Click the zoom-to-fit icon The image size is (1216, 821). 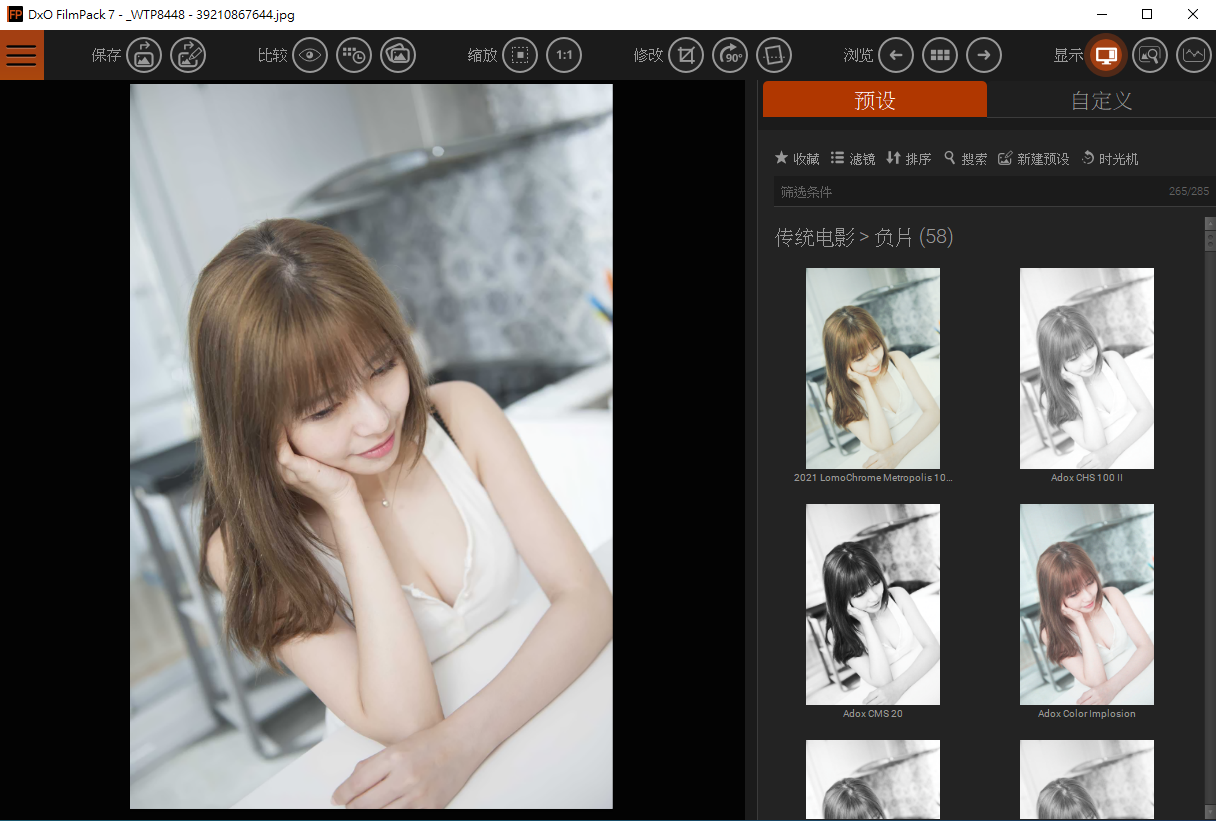click(520, 55)
